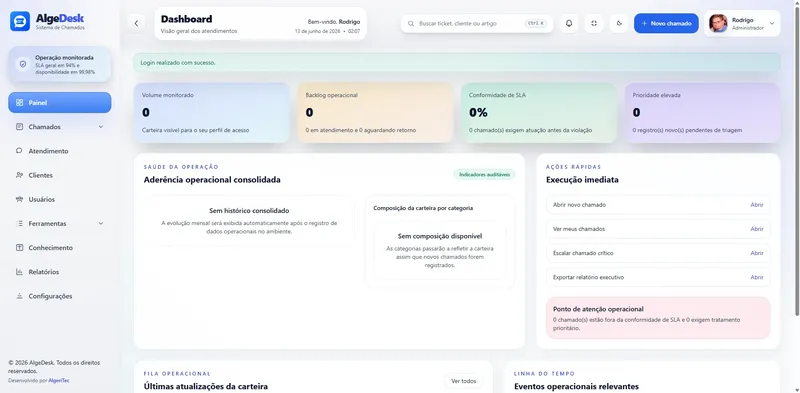Expand the Chamados submenu chevron

click(101, 127)
